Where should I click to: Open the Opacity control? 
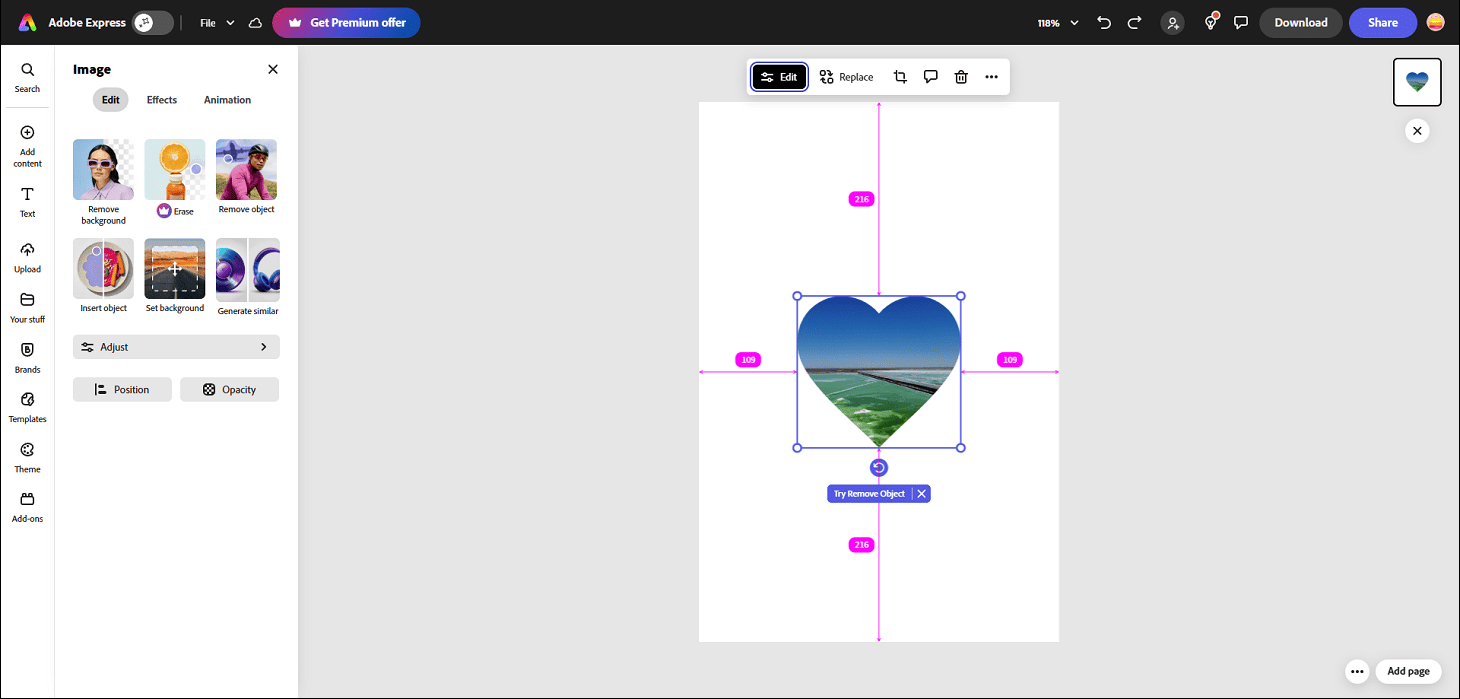[229, 389]
